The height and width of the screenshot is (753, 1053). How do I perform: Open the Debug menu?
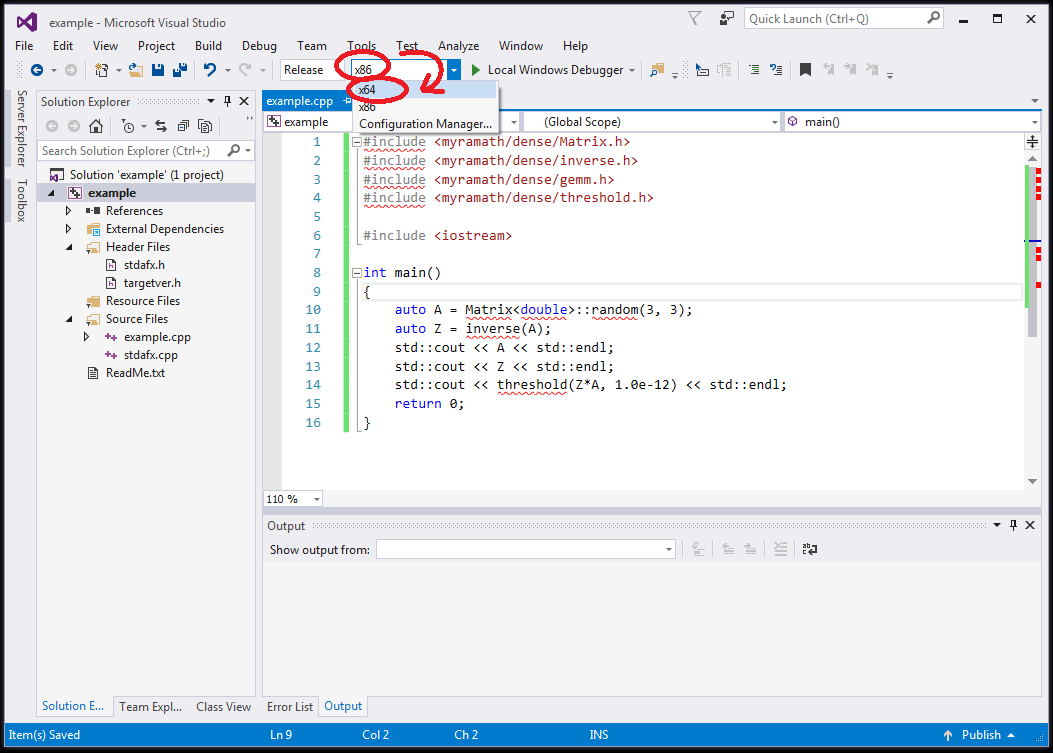point(259,46)
